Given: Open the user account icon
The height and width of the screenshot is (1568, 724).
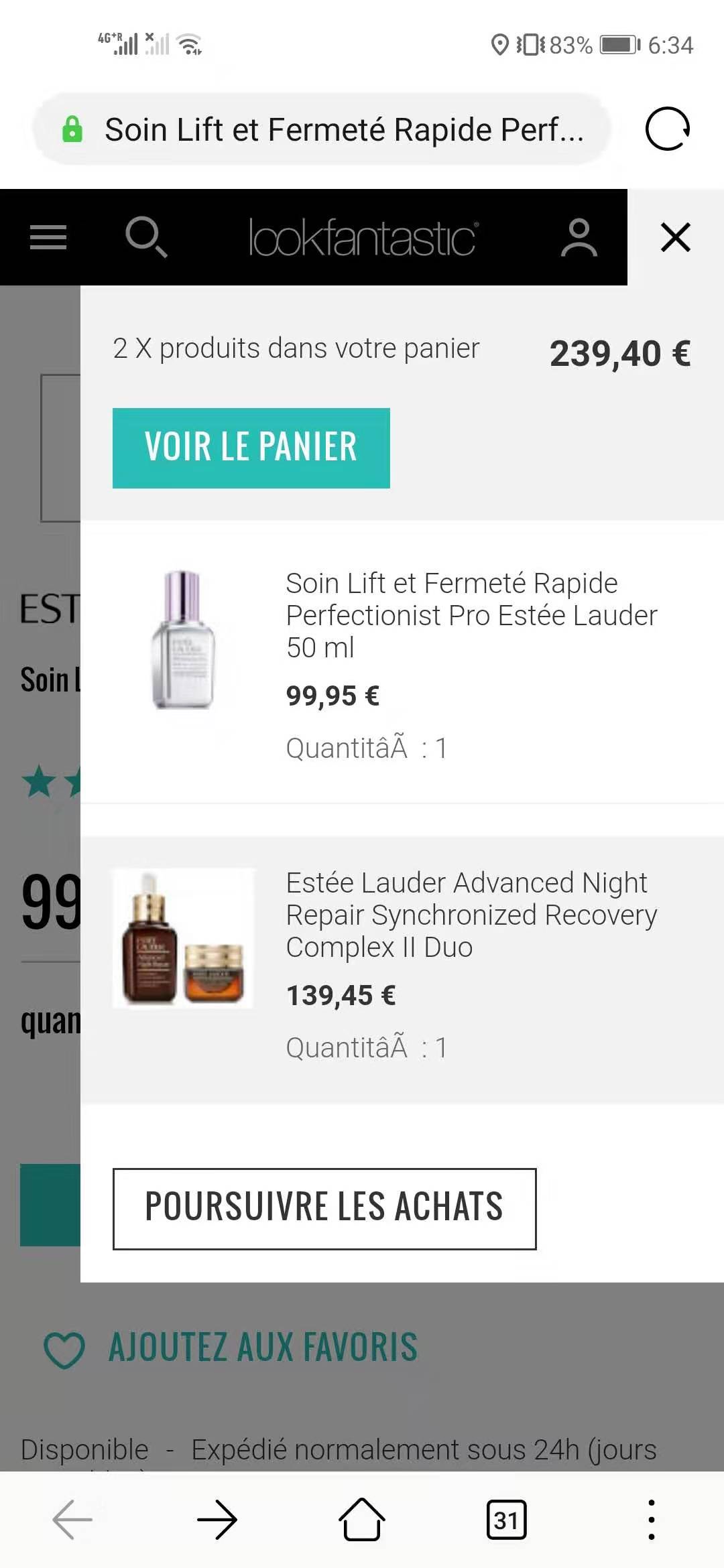Looking at the screenshot, I should tap(579, 237).
